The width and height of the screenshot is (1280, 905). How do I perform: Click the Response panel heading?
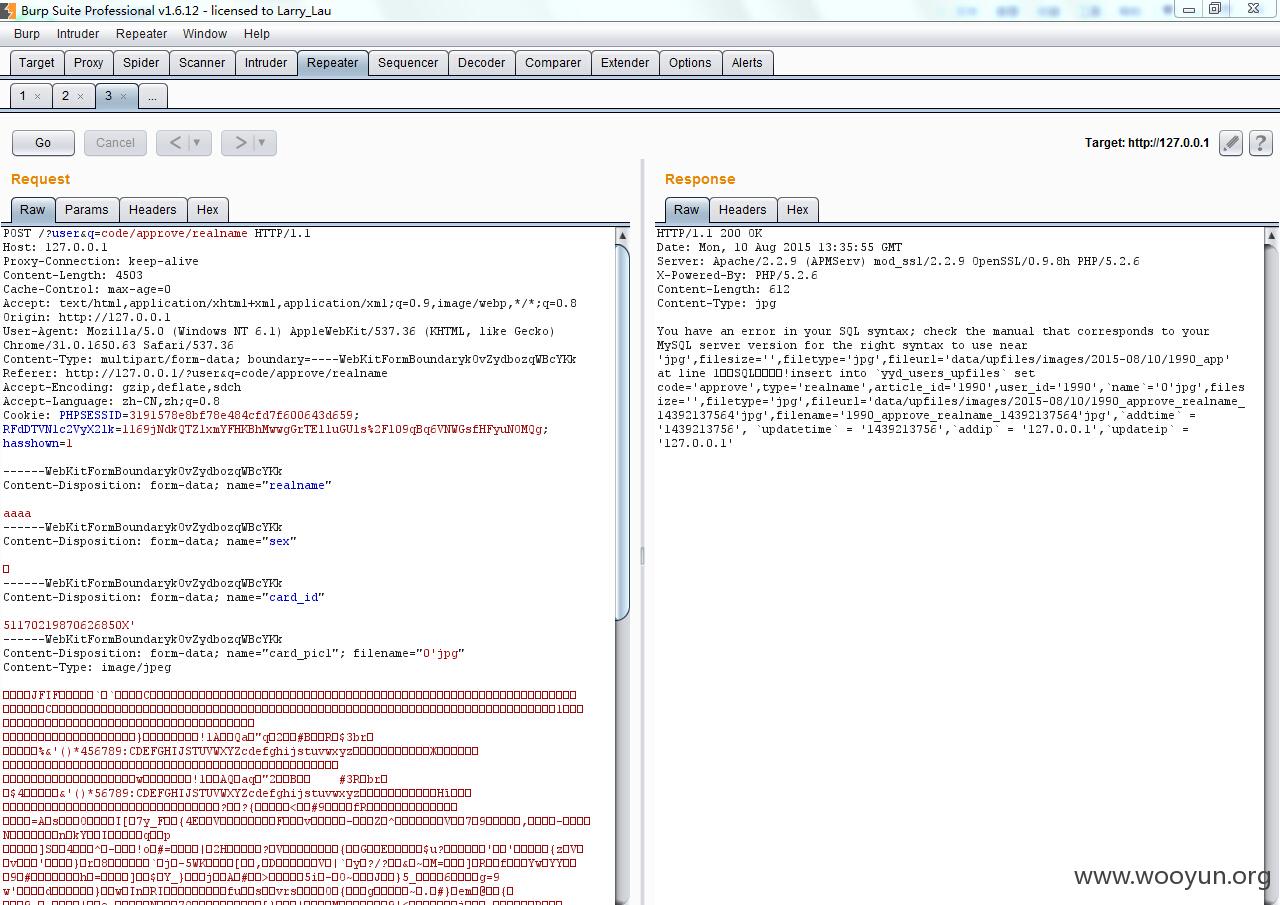(700, 179)
